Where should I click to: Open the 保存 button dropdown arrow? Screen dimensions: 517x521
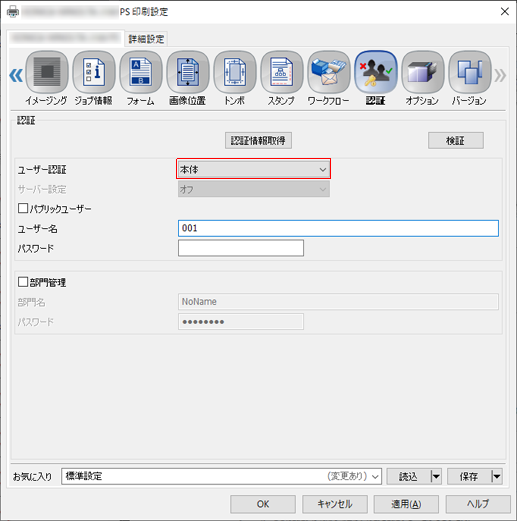pyautogui.click(x=496, y=476)
